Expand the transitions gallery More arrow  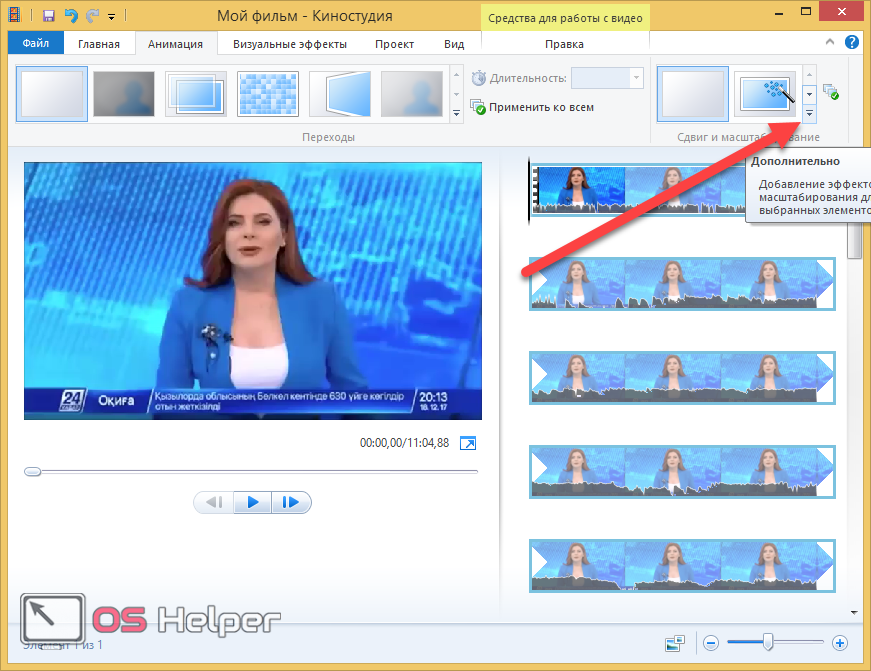(x=457, y=113)
